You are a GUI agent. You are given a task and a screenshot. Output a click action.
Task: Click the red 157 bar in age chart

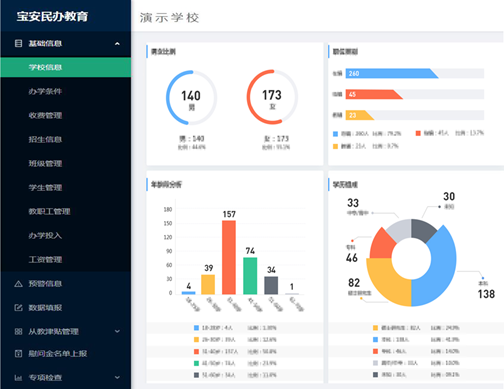pos(229,257)
